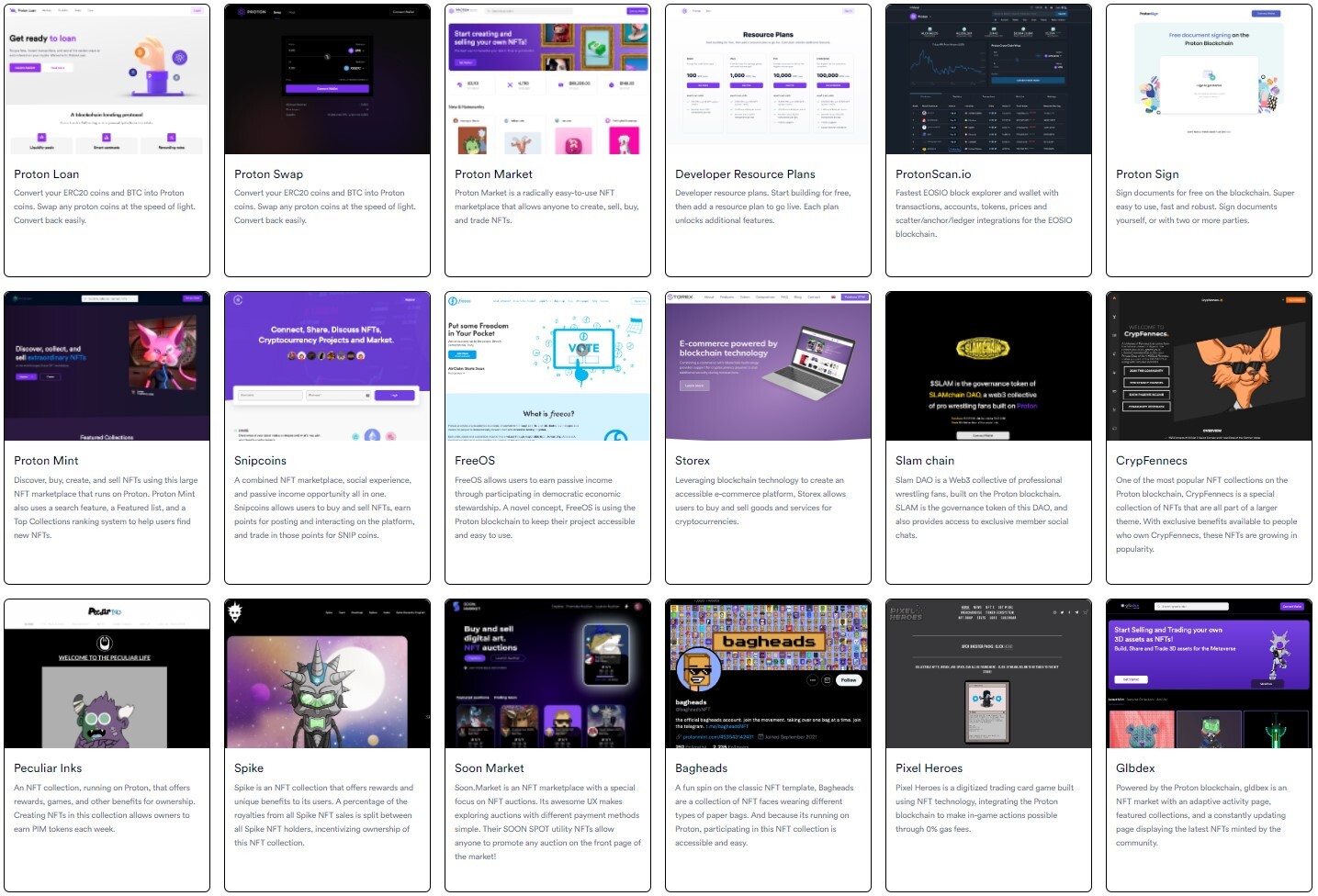Select the Soon Market heading
This screenshot has width=1318, height=896.
pos(489,768)
